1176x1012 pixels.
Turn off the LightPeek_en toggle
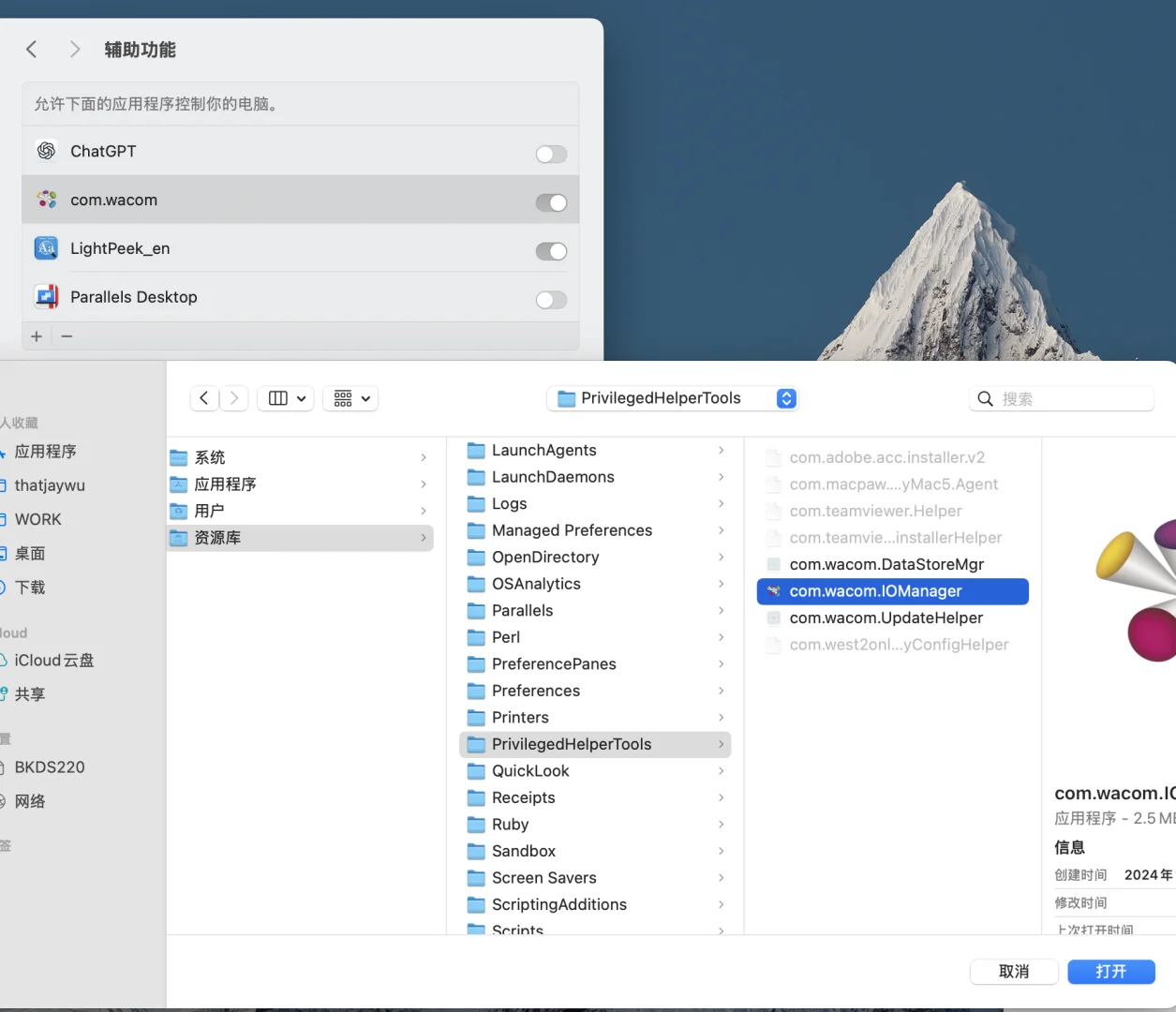pos(553,251)
